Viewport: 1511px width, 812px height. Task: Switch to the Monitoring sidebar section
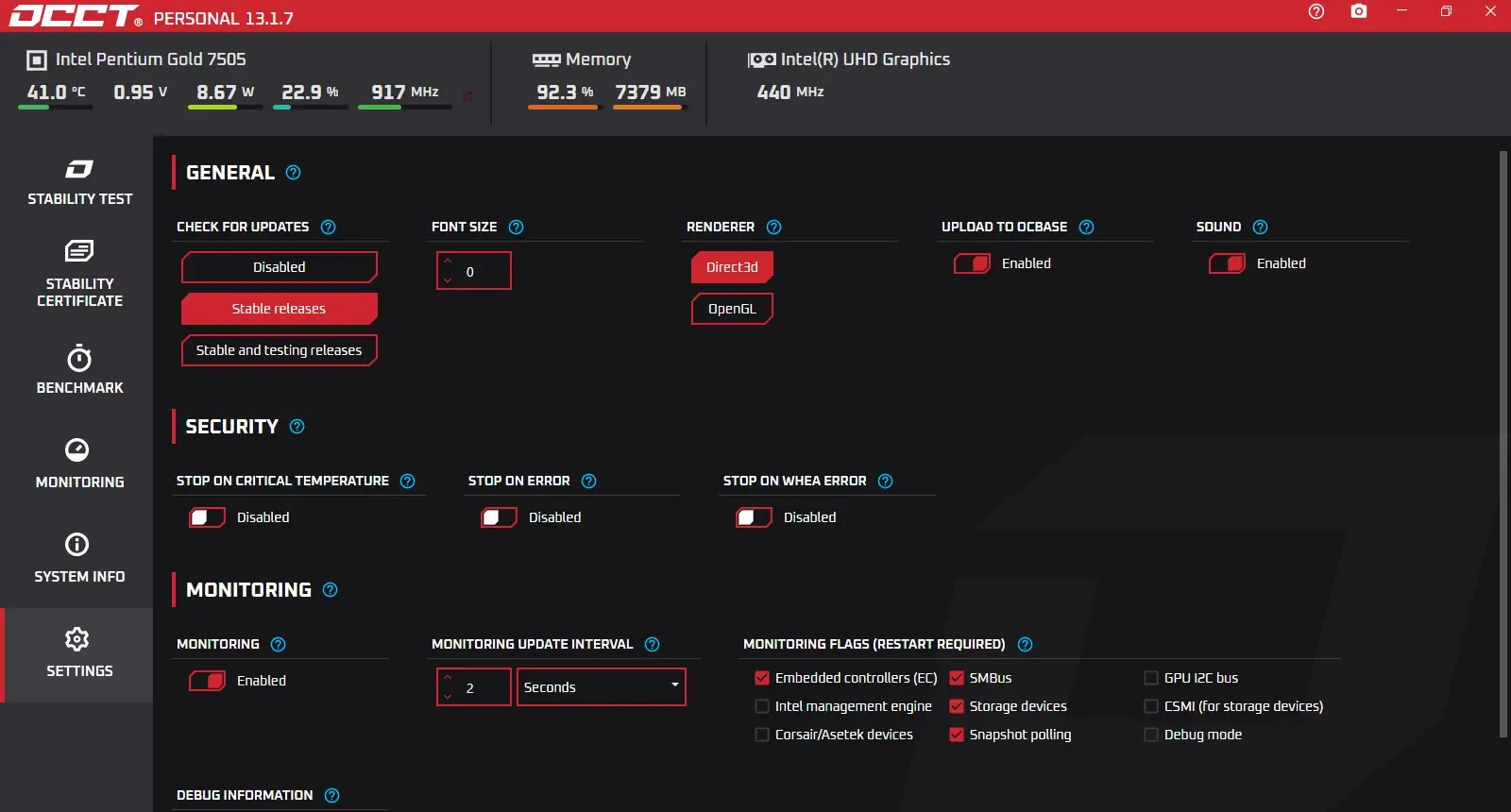tap(79, 464)
